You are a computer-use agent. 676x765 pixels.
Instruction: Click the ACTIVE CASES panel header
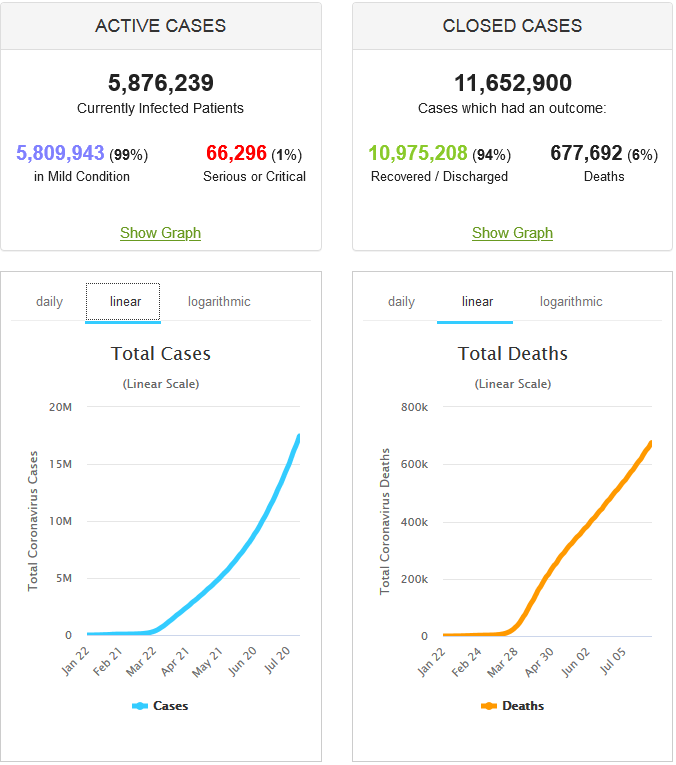160,26
